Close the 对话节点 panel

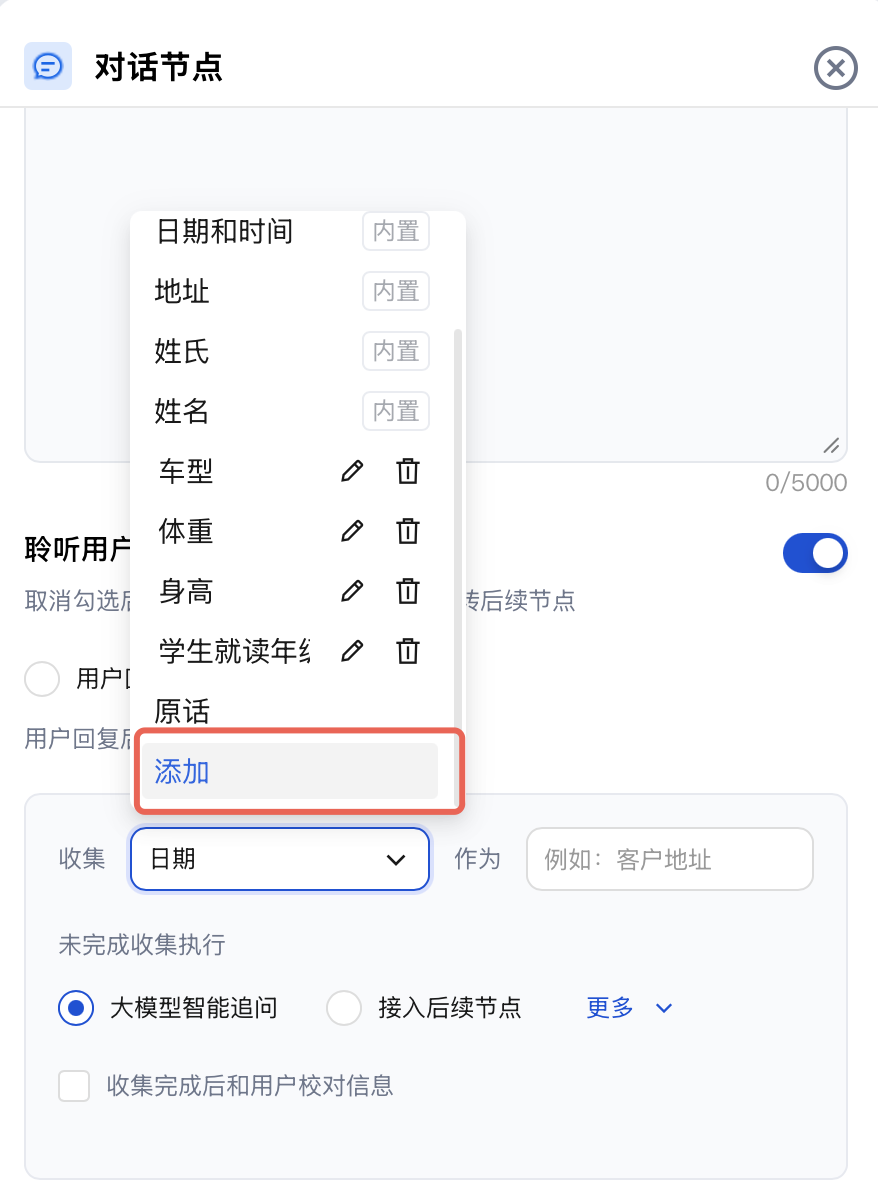point(836,68)
